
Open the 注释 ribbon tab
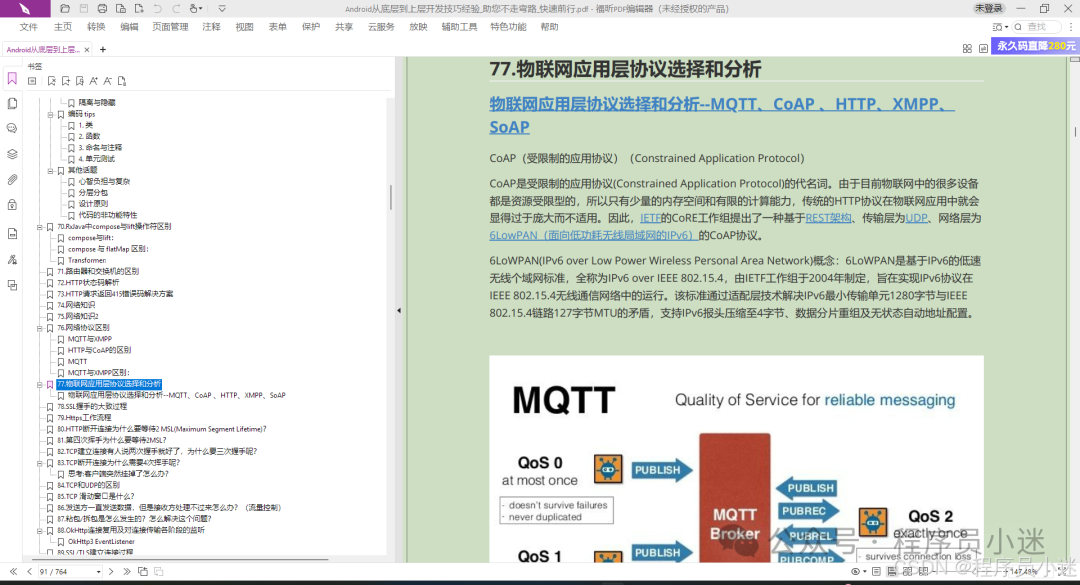(211, 27)
